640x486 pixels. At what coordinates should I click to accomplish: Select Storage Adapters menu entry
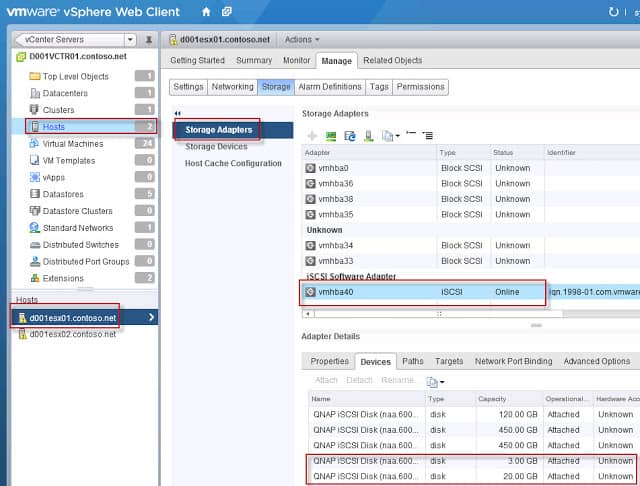pyautogui.click(x=233, y=130)
